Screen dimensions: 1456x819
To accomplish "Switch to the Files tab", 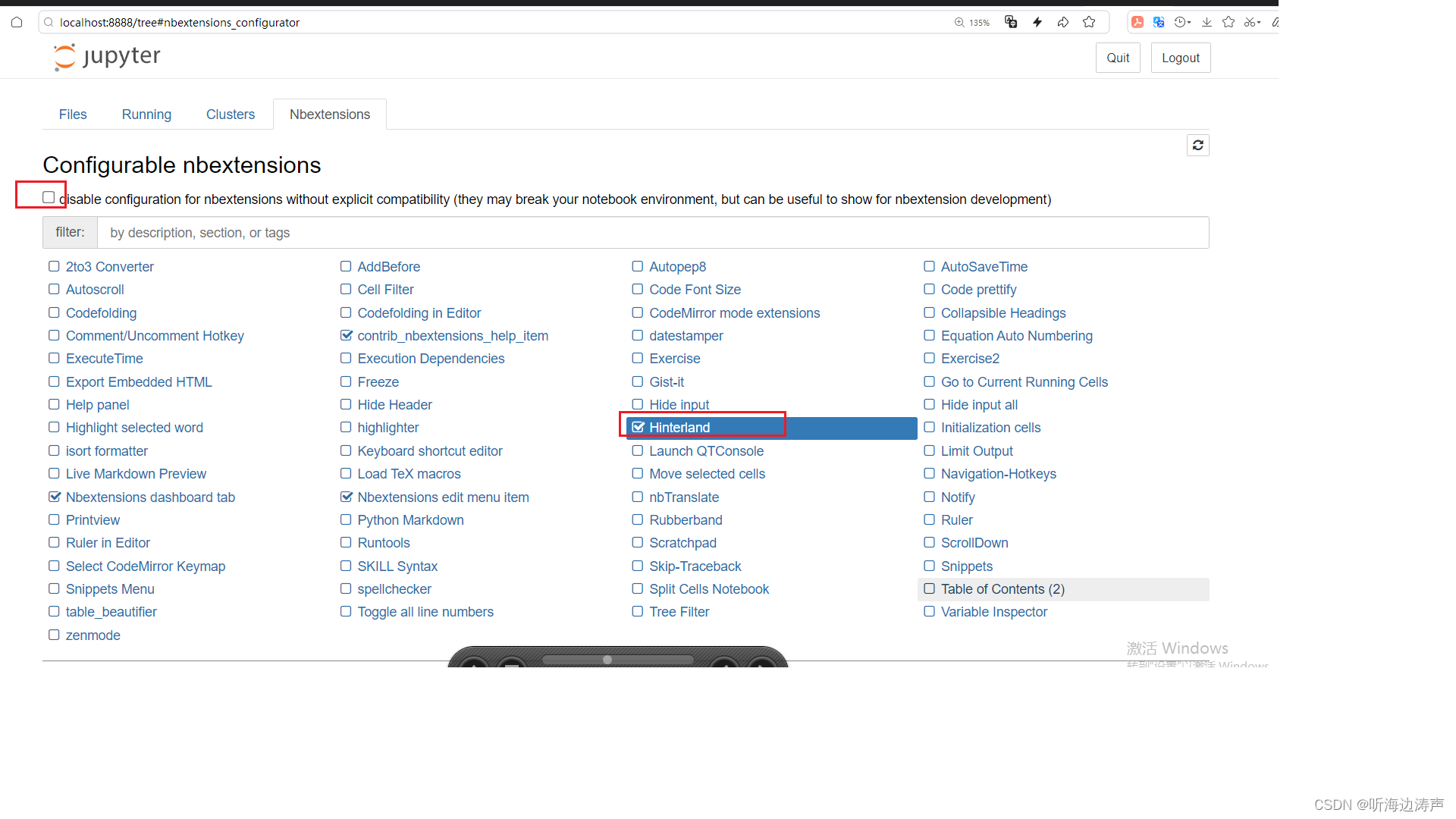I will click(x=73, y=115).
